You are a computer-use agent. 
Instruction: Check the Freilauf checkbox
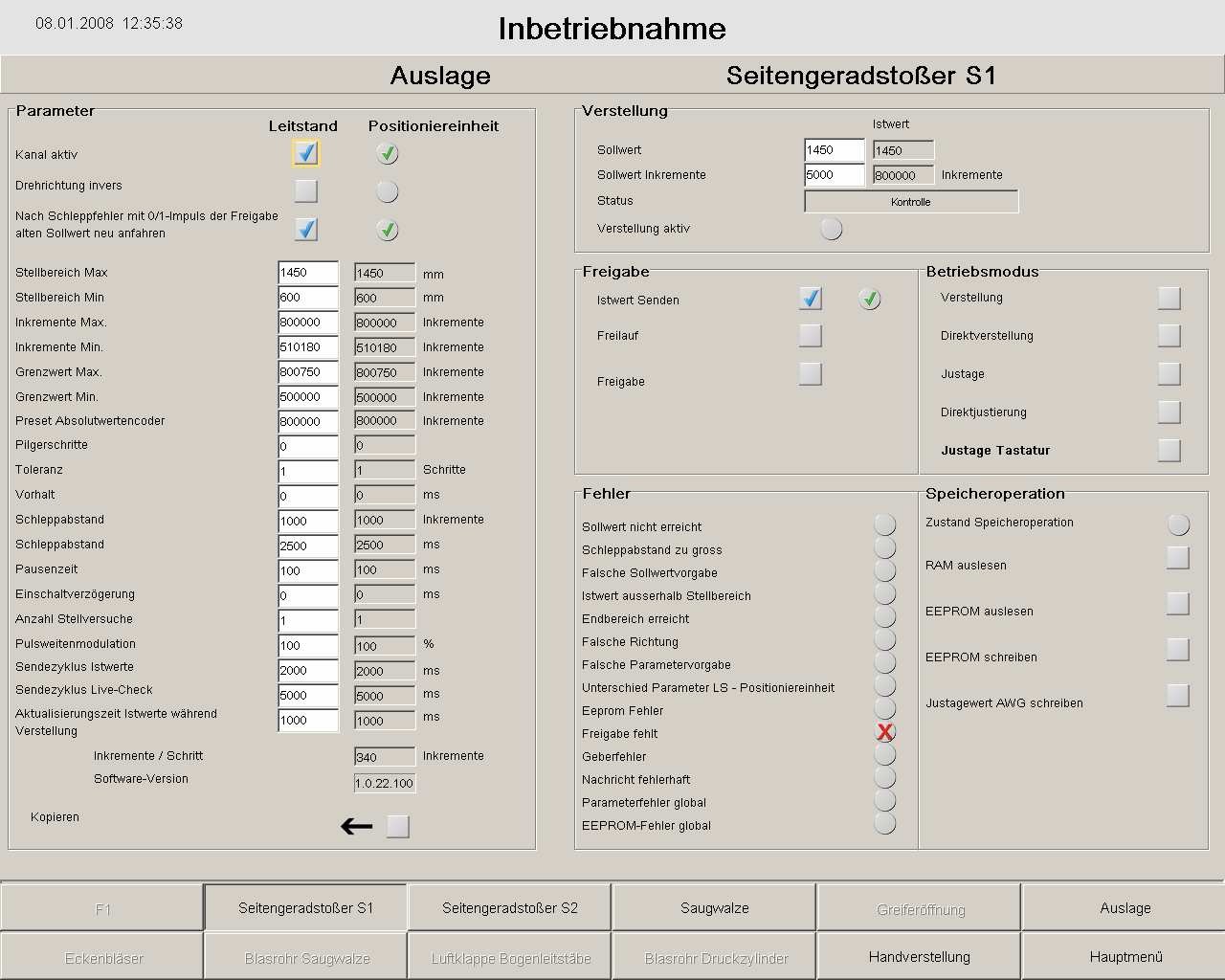[x=810, y=335]
